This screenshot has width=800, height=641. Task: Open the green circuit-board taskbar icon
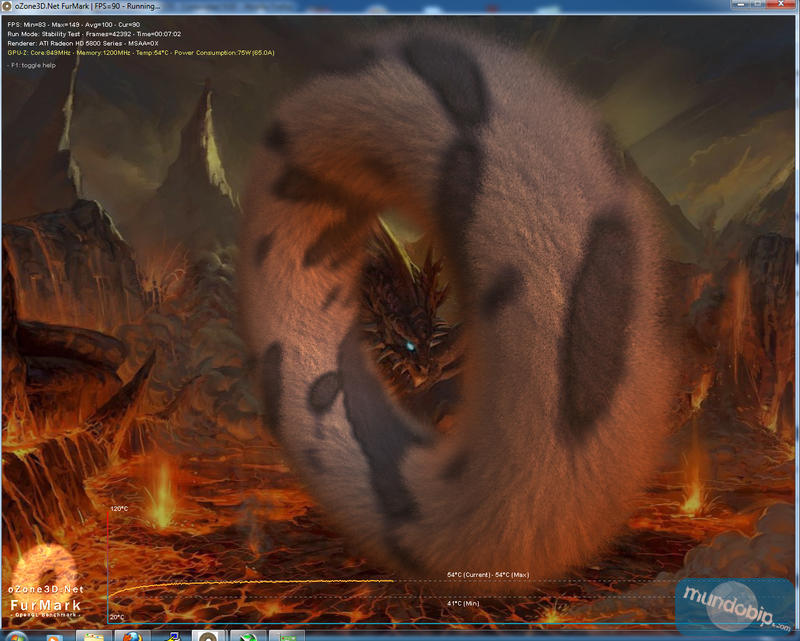coord(287,636)
